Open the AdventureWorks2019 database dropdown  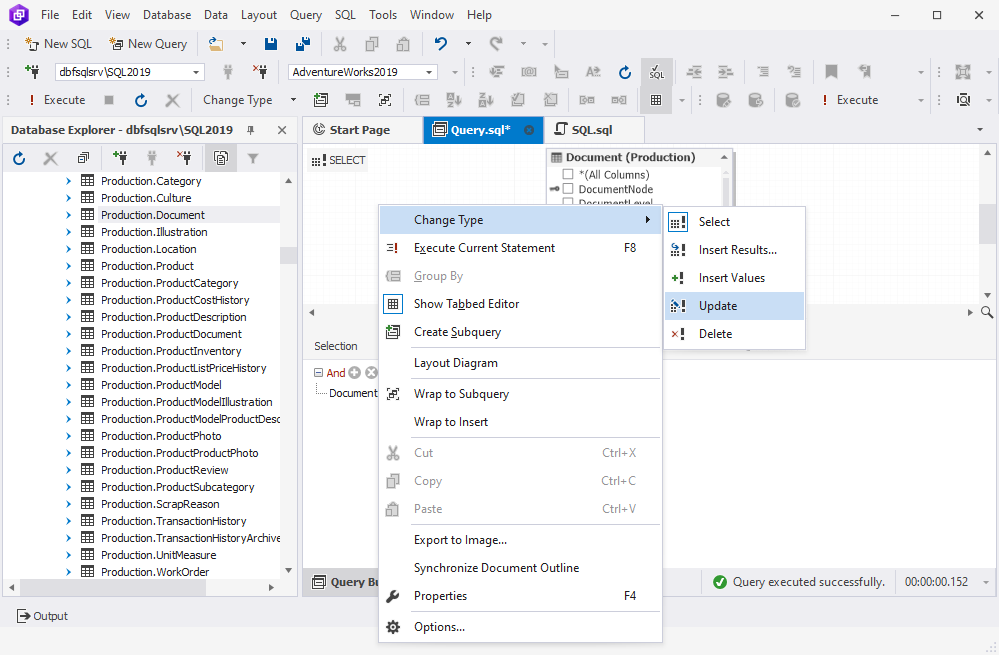430,71
